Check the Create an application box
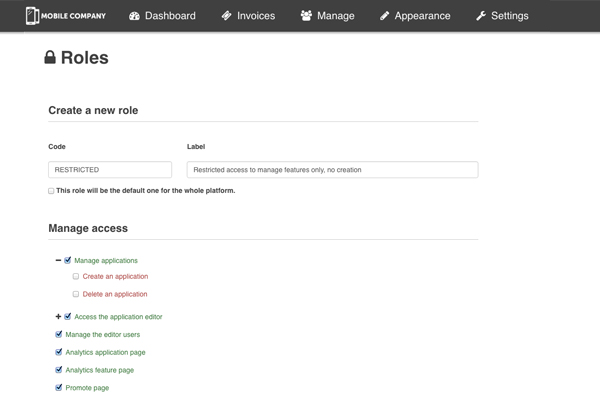The height and width of the screenshot is (400, 600). click(x=76, y=277)
